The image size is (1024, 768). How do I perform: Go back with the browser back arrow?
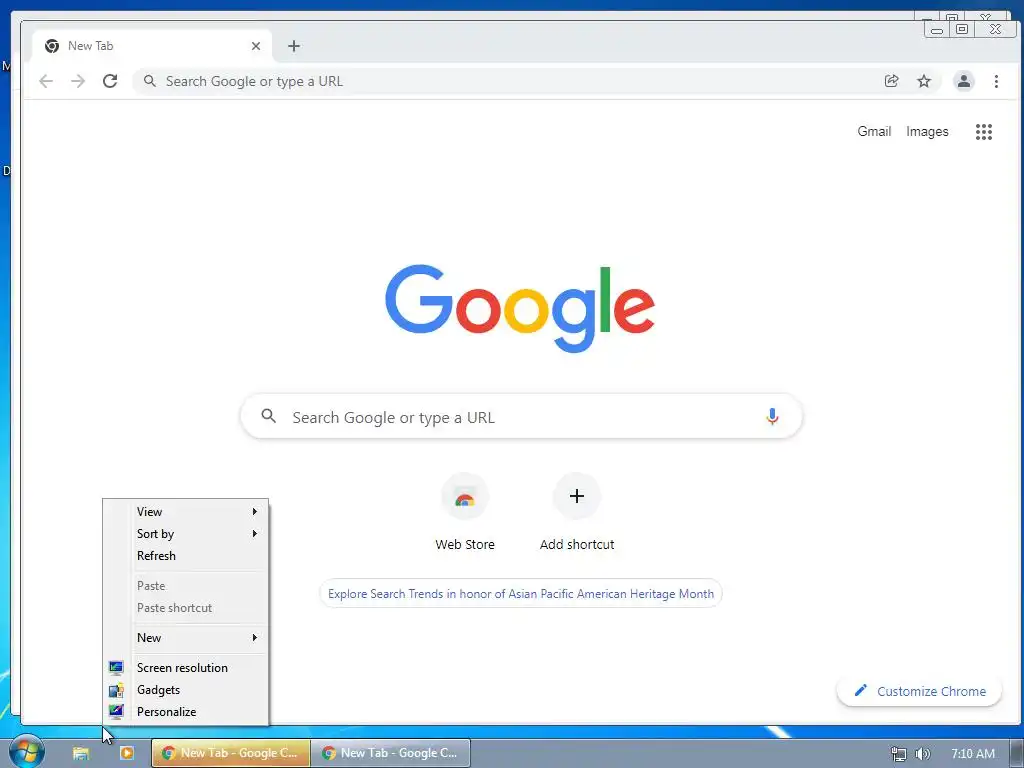point(46,81)
